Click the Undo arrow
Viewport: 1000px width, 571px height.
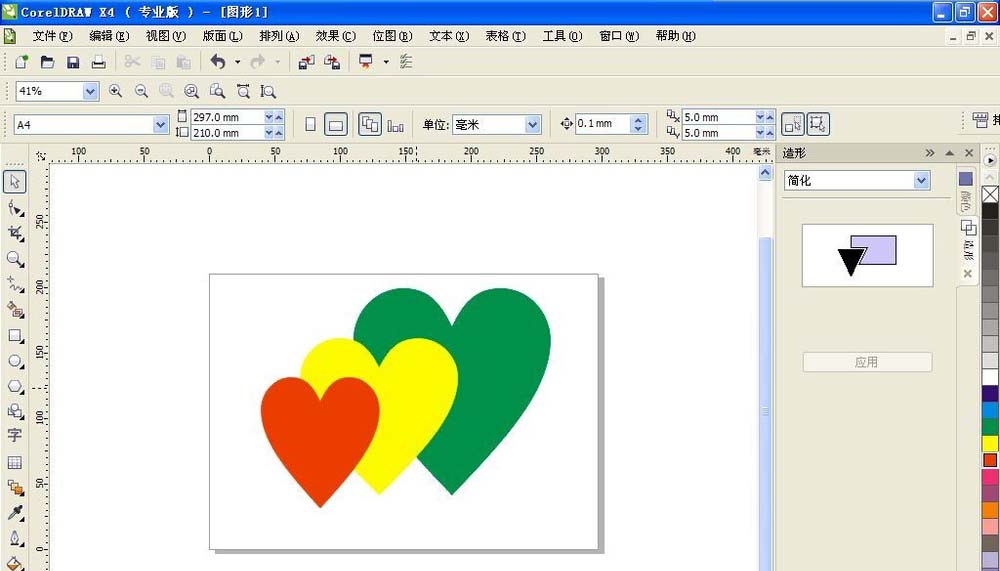point(218,62)
